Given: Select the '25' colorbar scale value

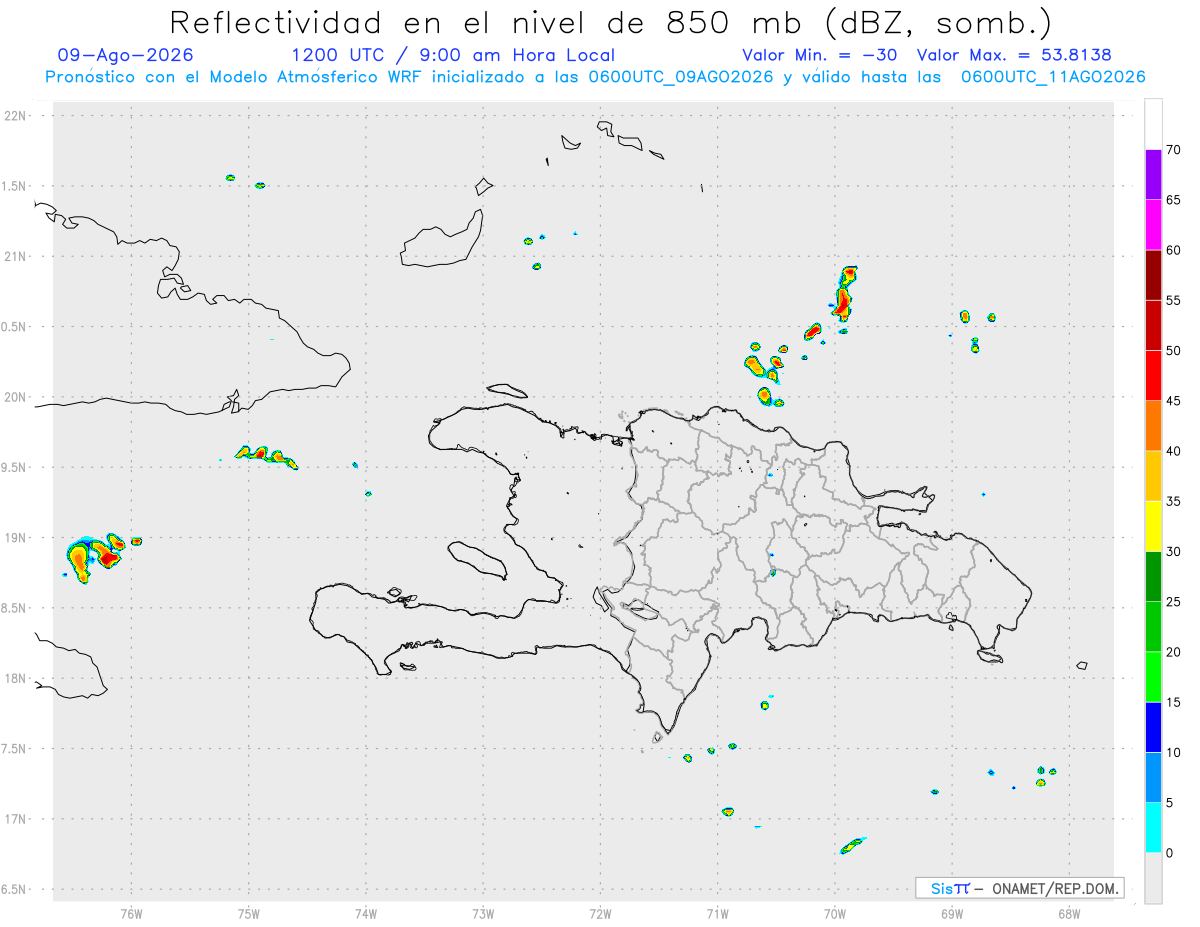Looking at the screenshot, I should coord(1174,602).
